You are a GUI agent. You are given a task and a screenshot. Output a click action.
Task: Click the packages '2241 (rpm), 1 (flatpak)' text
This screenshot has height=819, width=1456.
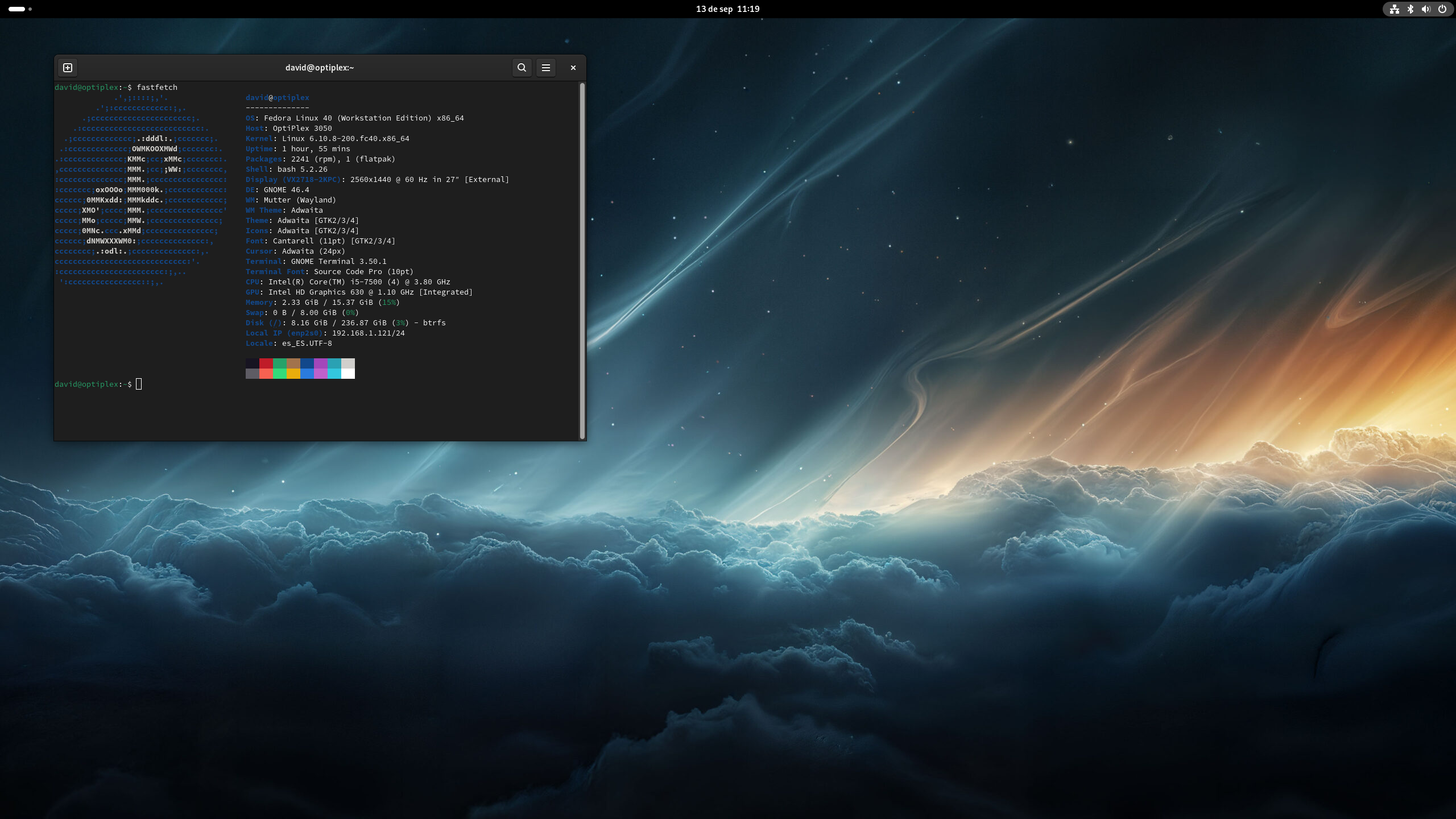[x=344, y=159]
